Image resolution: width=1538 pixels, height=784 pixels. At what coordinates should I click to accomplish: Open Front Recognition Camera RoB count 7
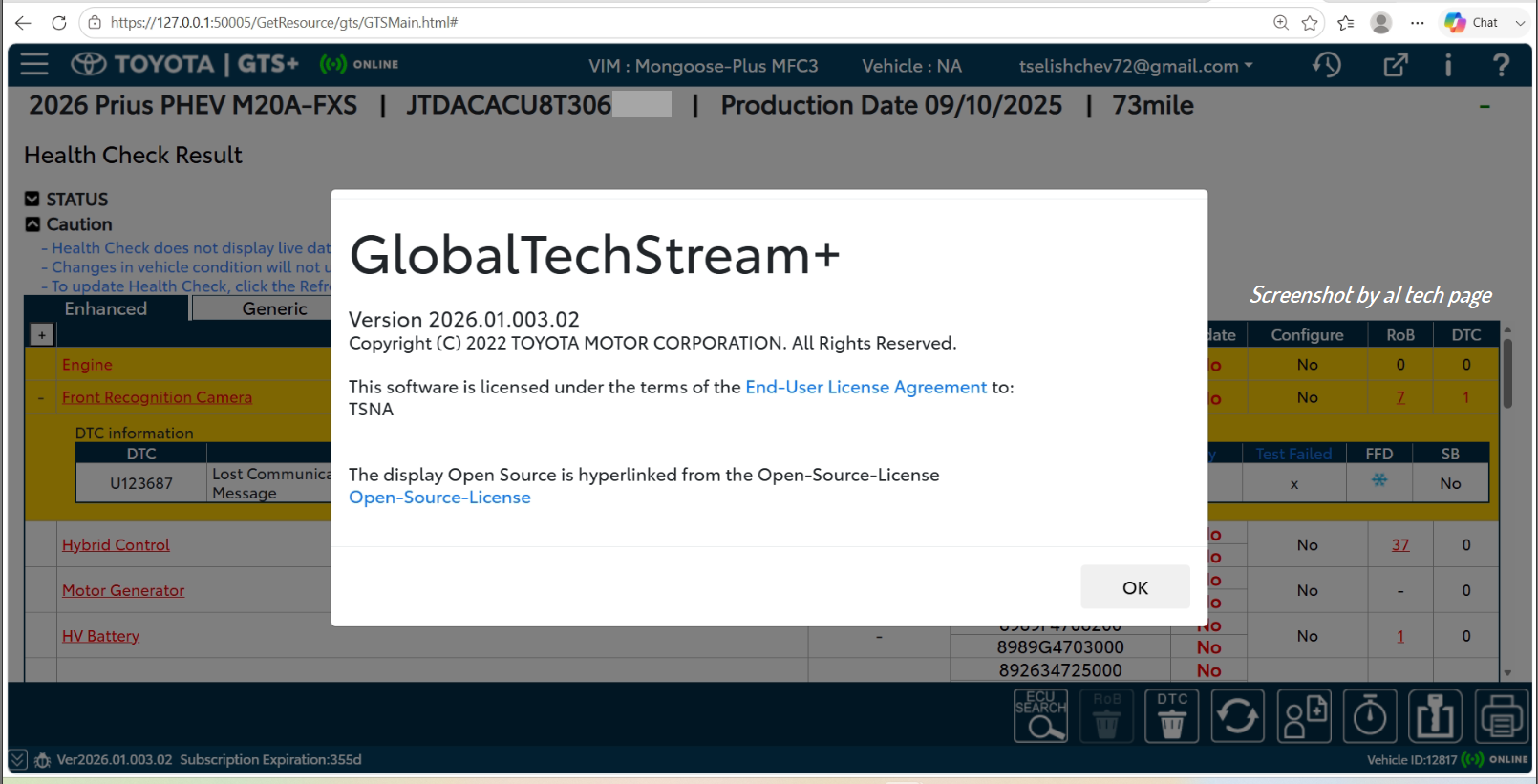click(1400, 397)
